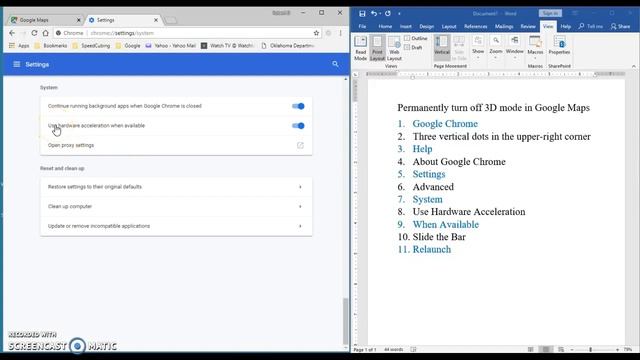This screenshot has height=360, width=640.
Task: Toggle continue running background apps switch
Action: point(298,106)
